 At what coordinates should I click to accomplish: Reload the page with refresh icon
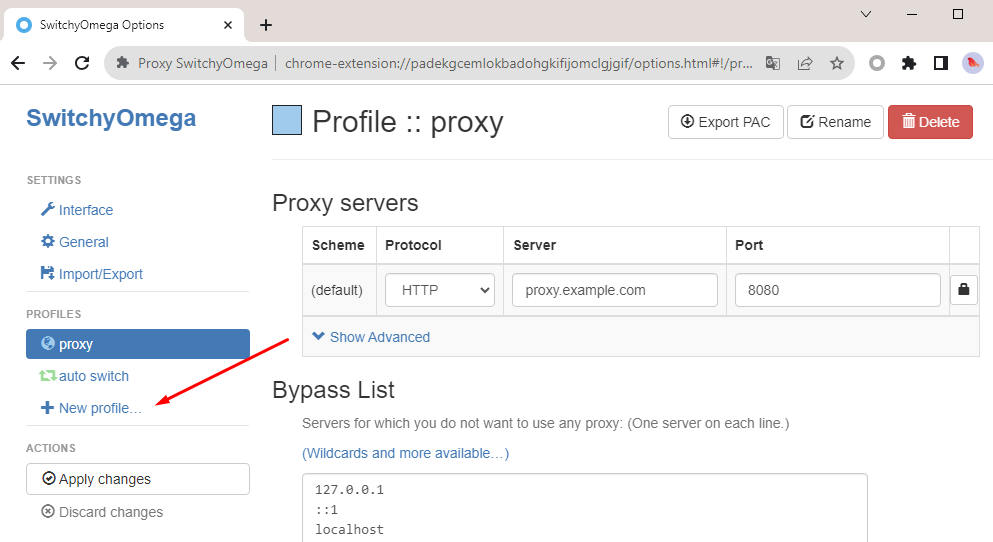[x=82, y=63]
